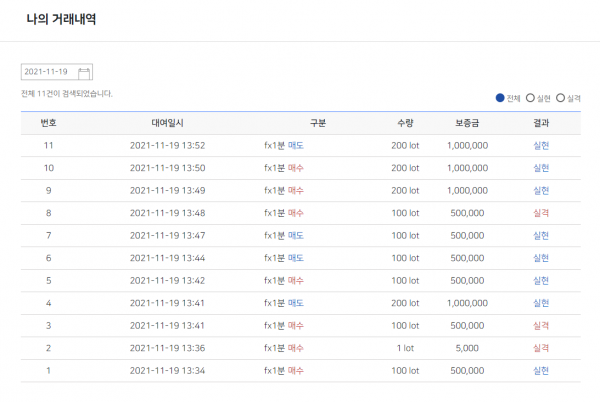
Task: Select the timestamp 2021-11-19 13:52
Action: [x=168, y=145]
